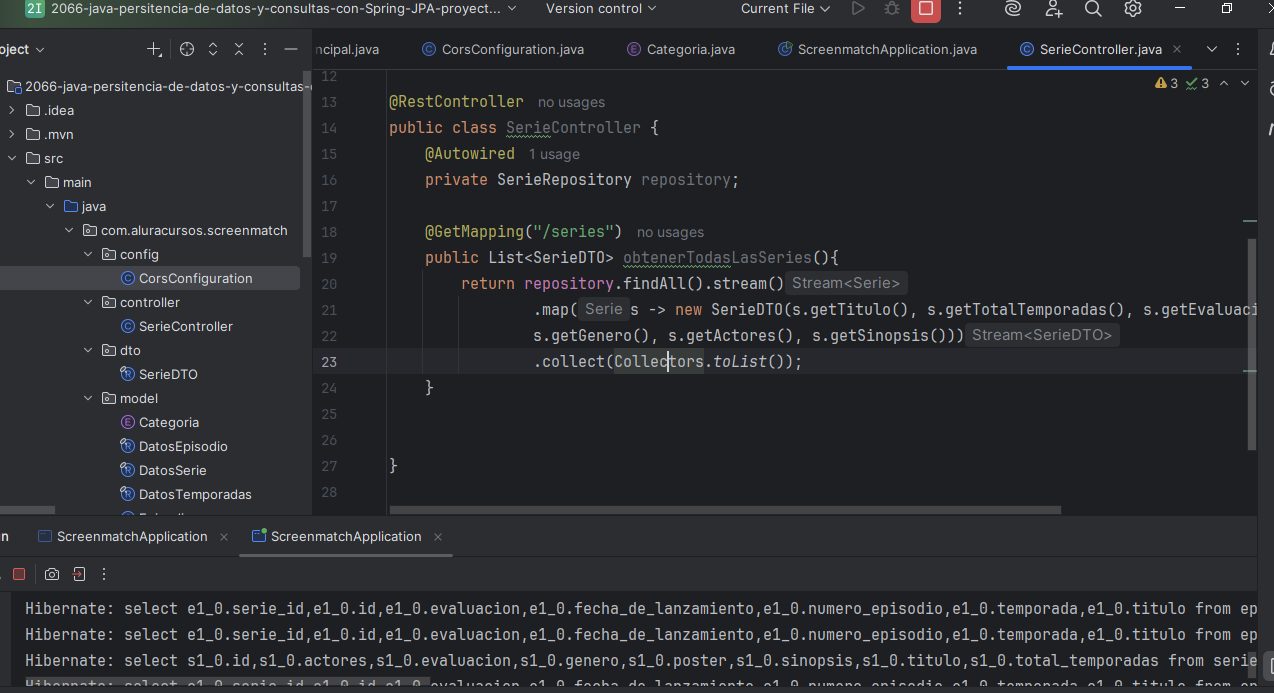Open Run panel more options
This screenshot has height=693, width=1274.
(x=104, y=574)
